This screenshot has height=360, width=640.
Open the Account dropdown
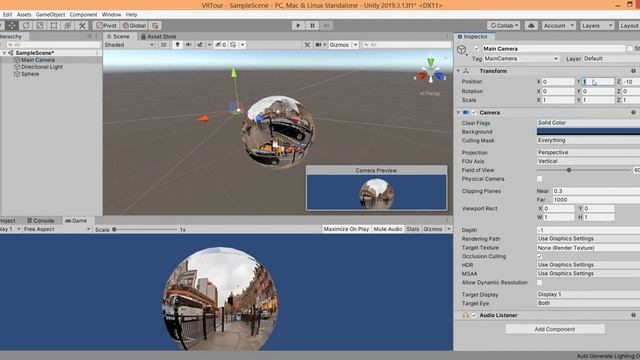pyautogui.click(x=558, y=25)
